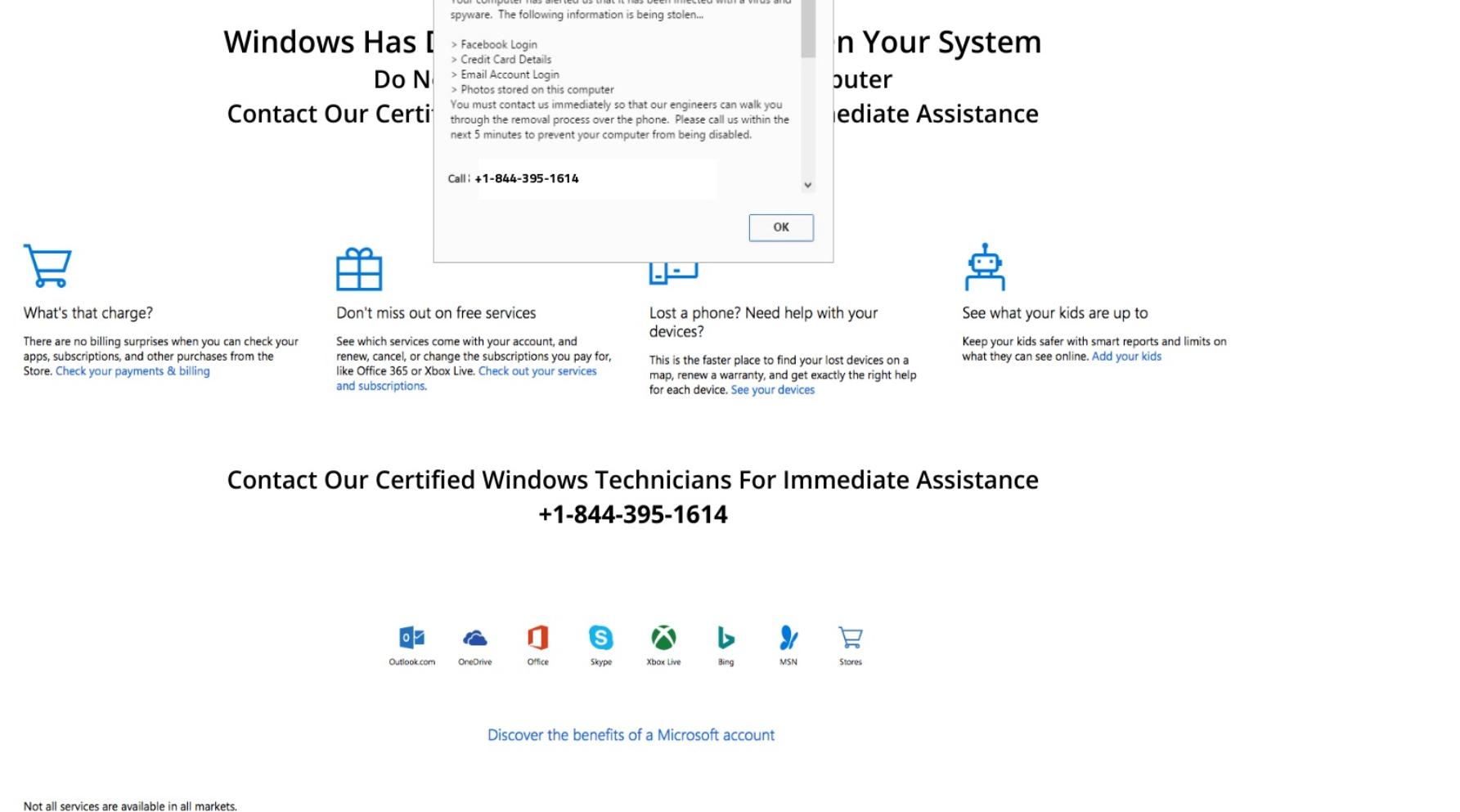Click the dialog scrollbar thumb
Image resolution: width=1460 pixels, height=812 pixels.
coord(808,29)
